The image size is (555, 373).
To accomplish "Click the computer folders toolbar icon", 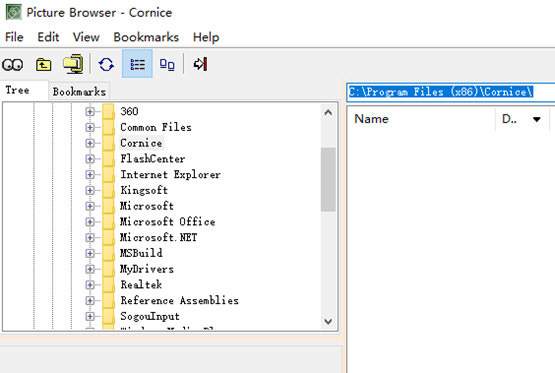I will coord(73,64).
